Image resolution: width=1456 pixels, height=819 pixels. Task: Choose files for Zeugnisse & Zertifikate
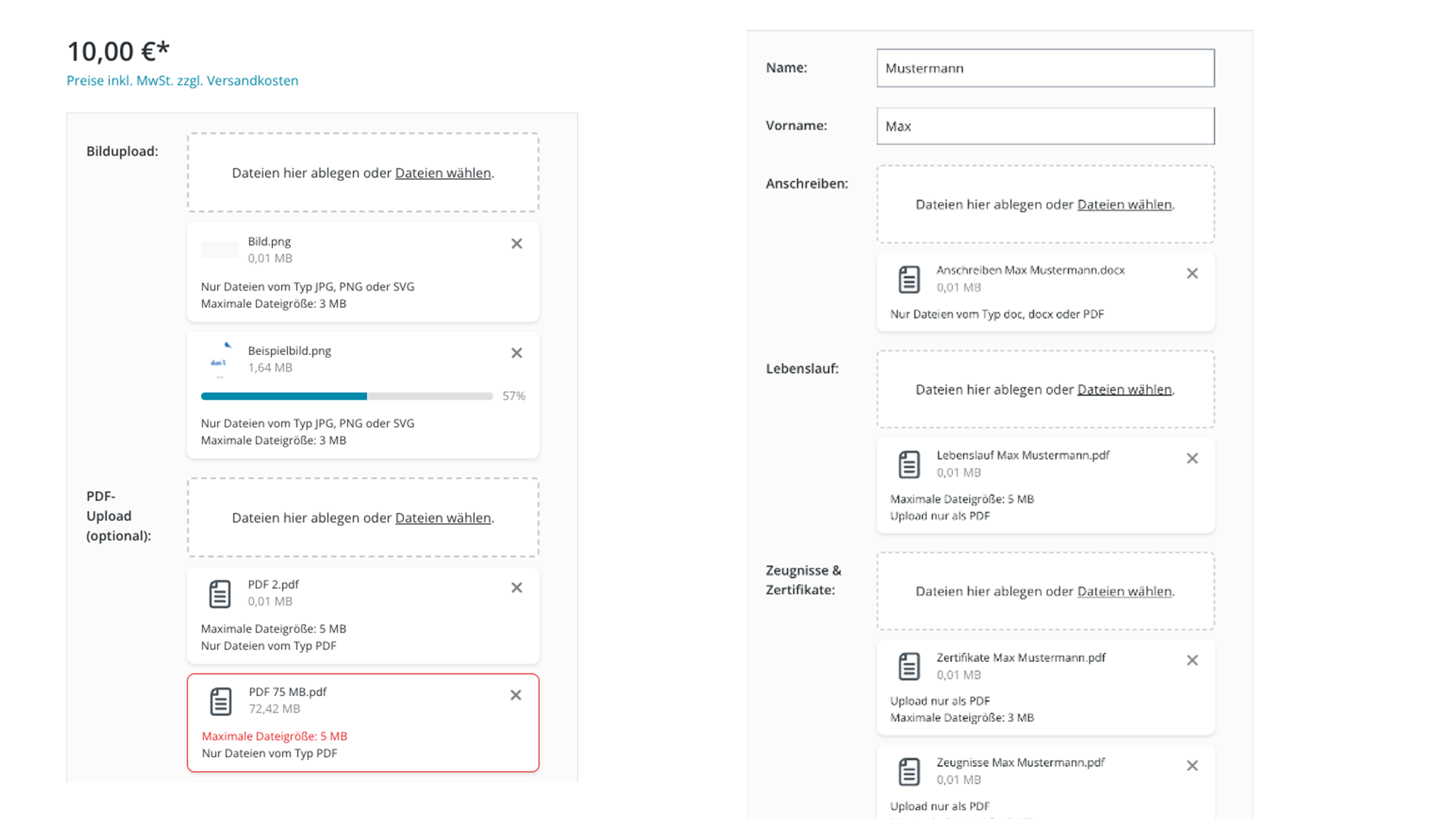pyautogui.click(x=1125, y=591)
